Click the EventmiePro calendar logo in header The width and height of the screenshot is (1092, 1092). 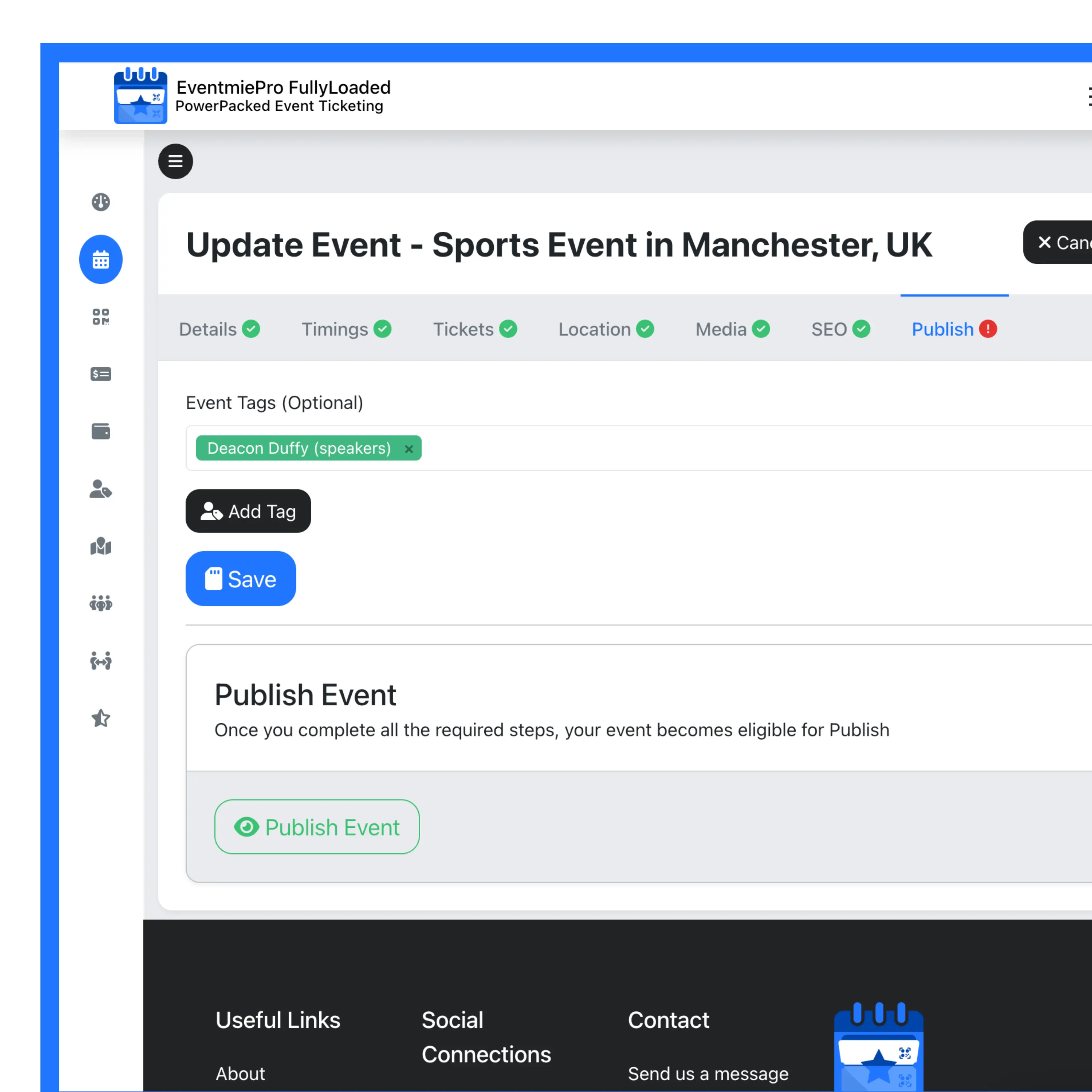[140, 95]
